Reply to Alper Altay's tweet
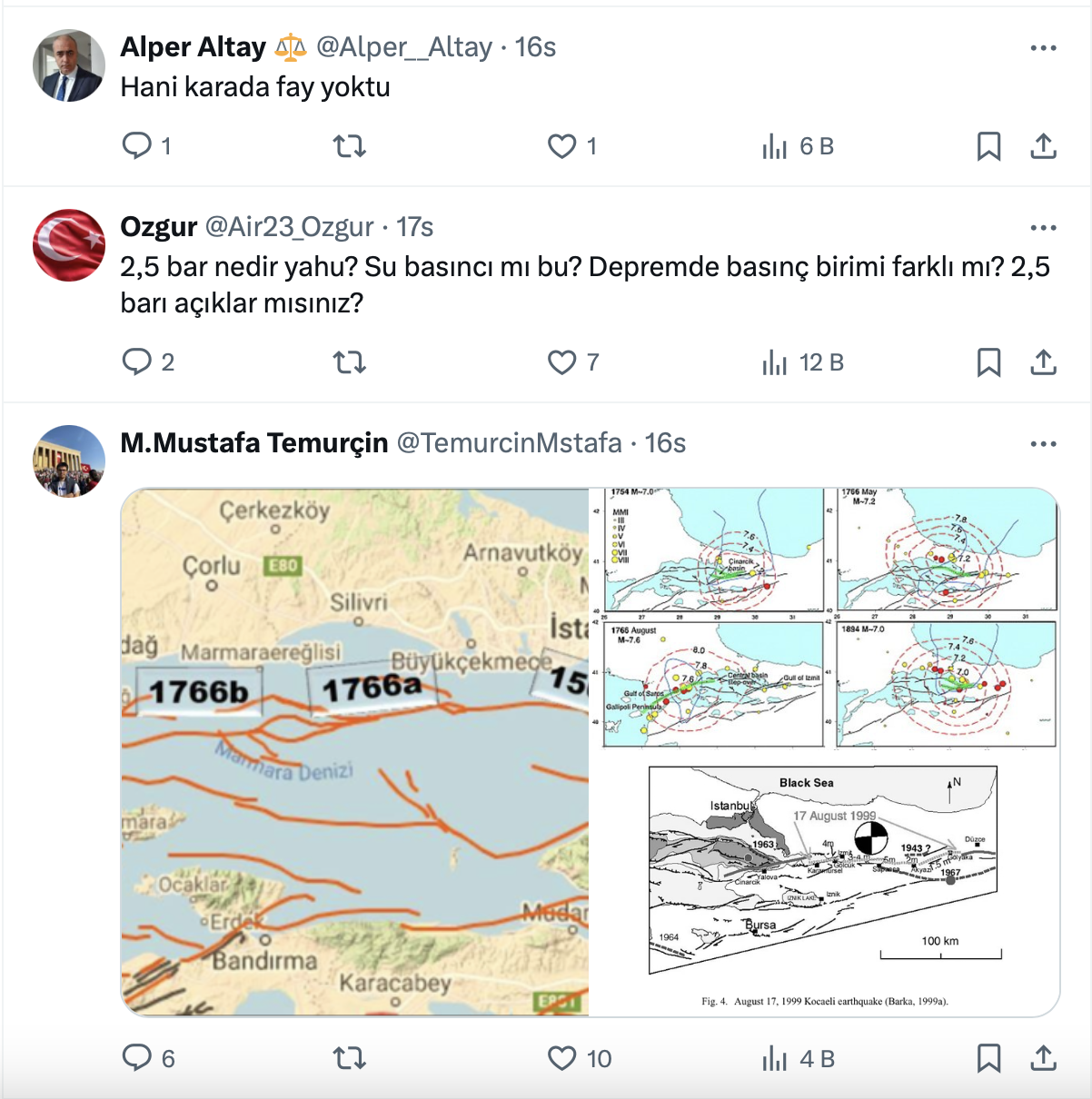The image size is (1092, 1099). 137,145
